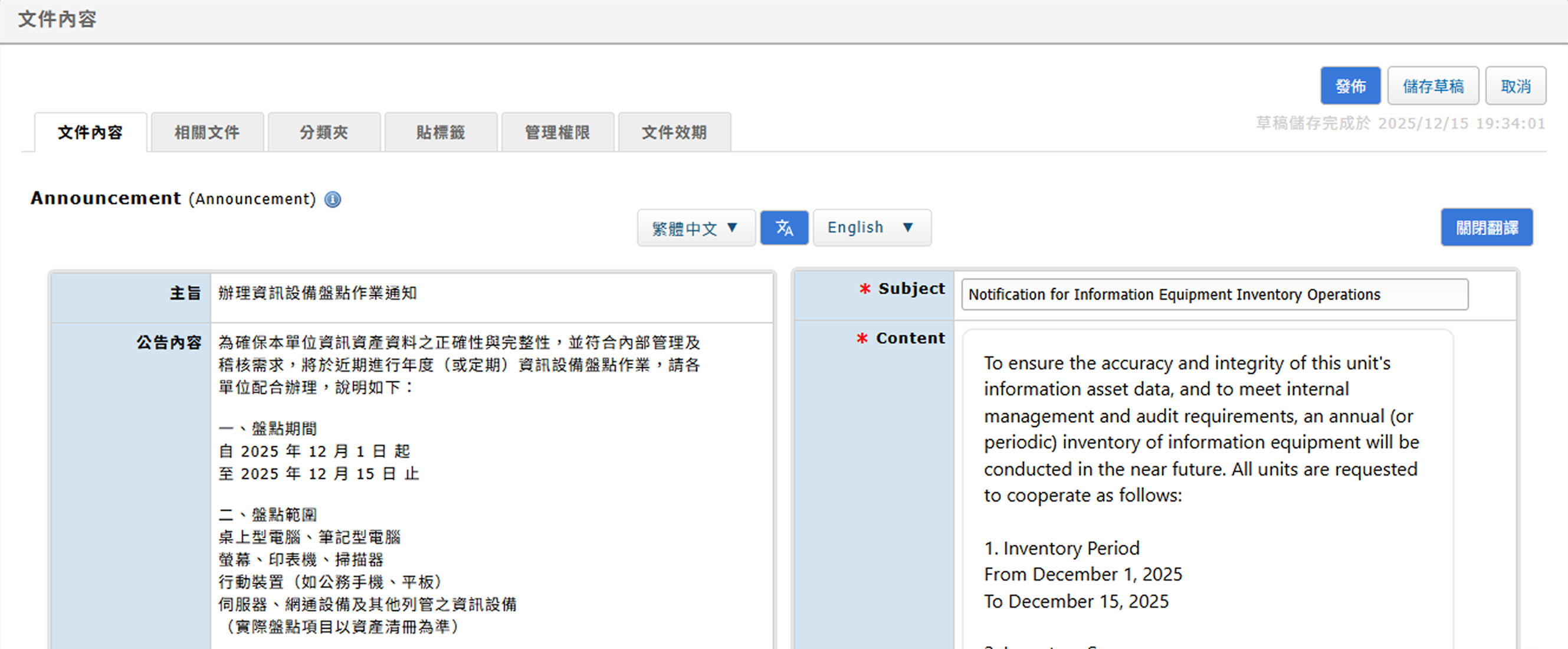Screen dimensions: 1568x649
Task: Click the 儲存草稿 save draft button
Action: [x=1432, y=86]
